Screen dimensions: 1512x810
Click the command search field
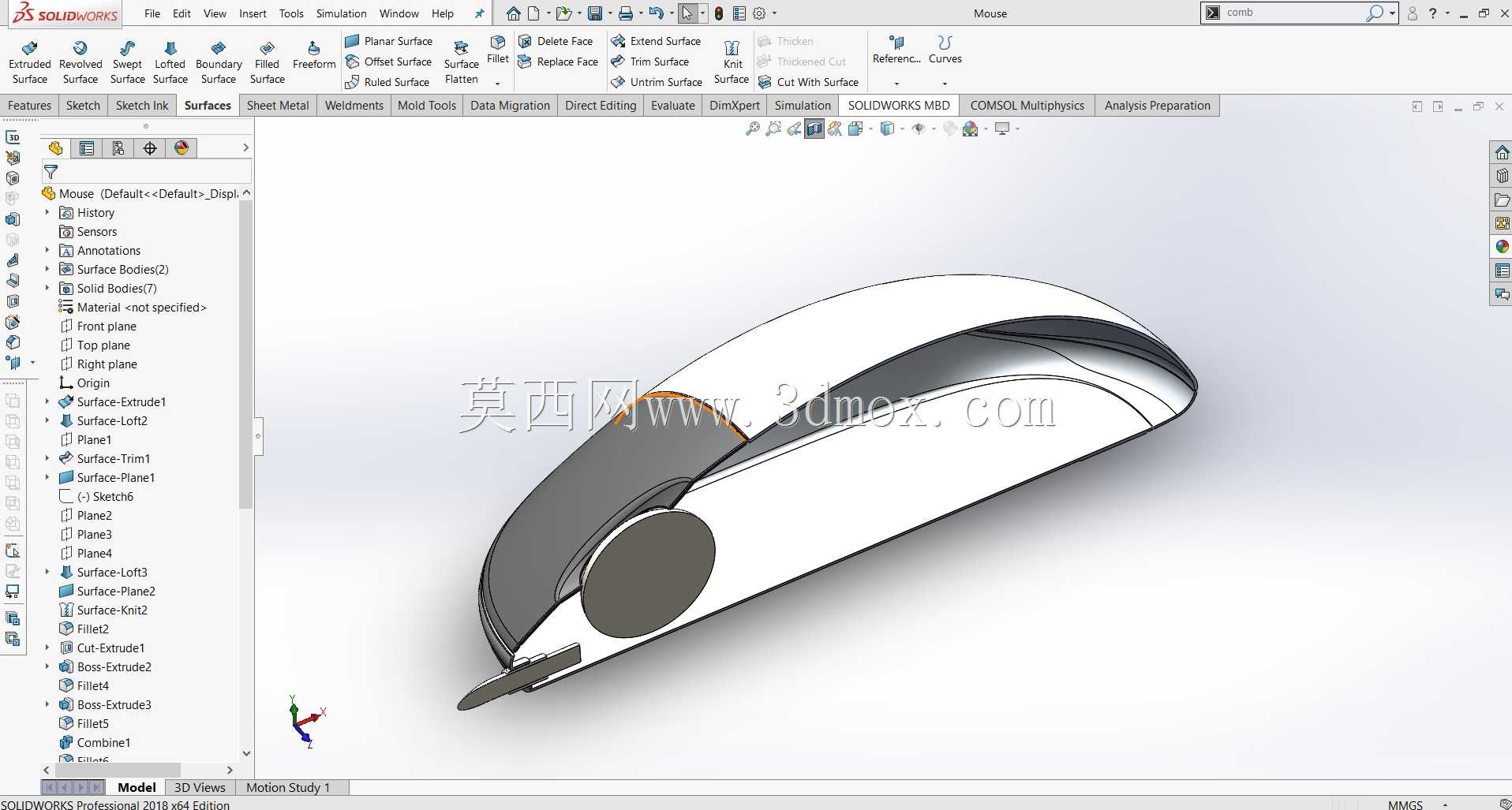pos(1294,13)
